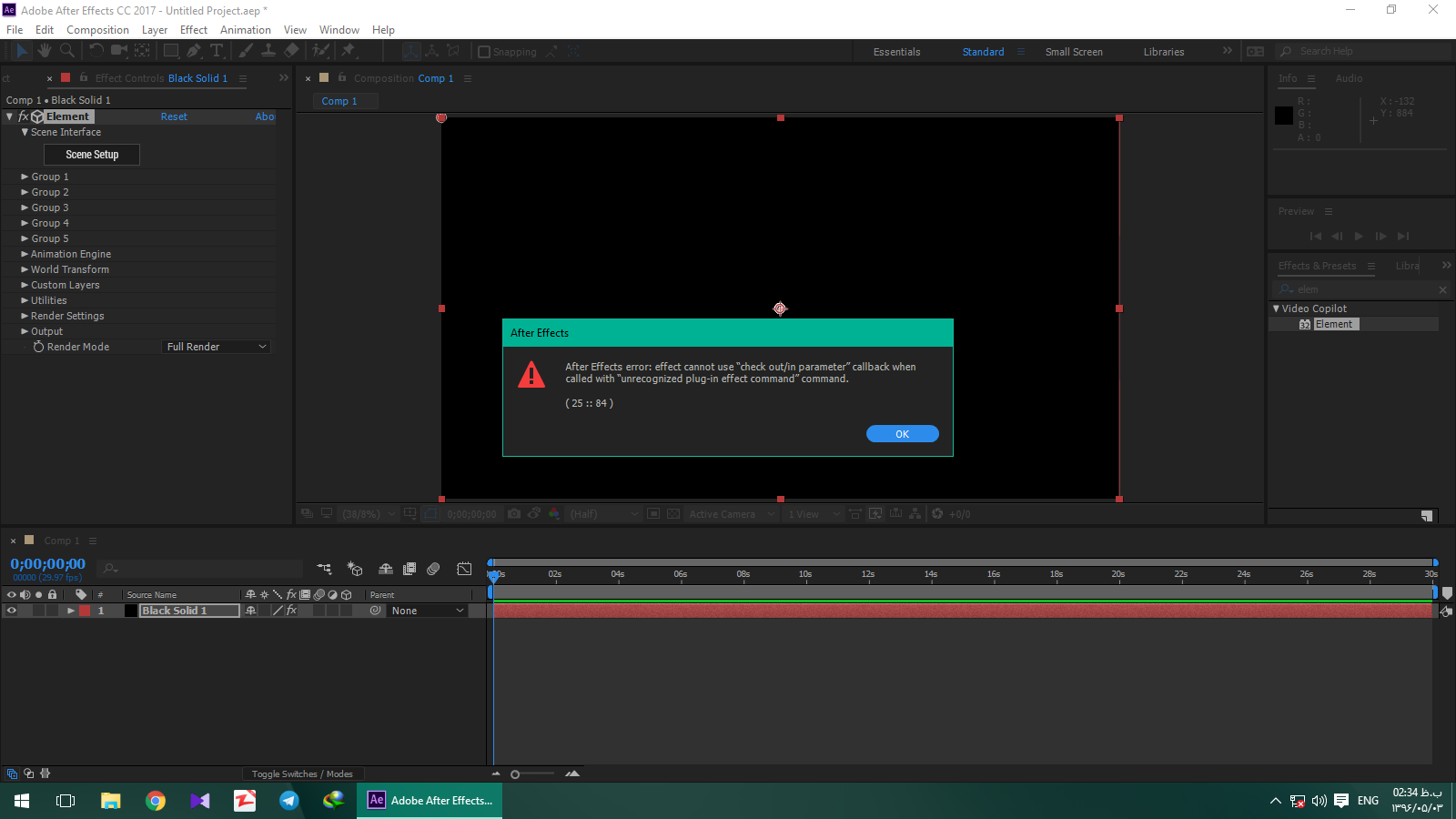Click the parent pick whip for Black Solid 1
Image resolution: width=1456 pixels, height=819 pixels.
[x=375, y=611]
